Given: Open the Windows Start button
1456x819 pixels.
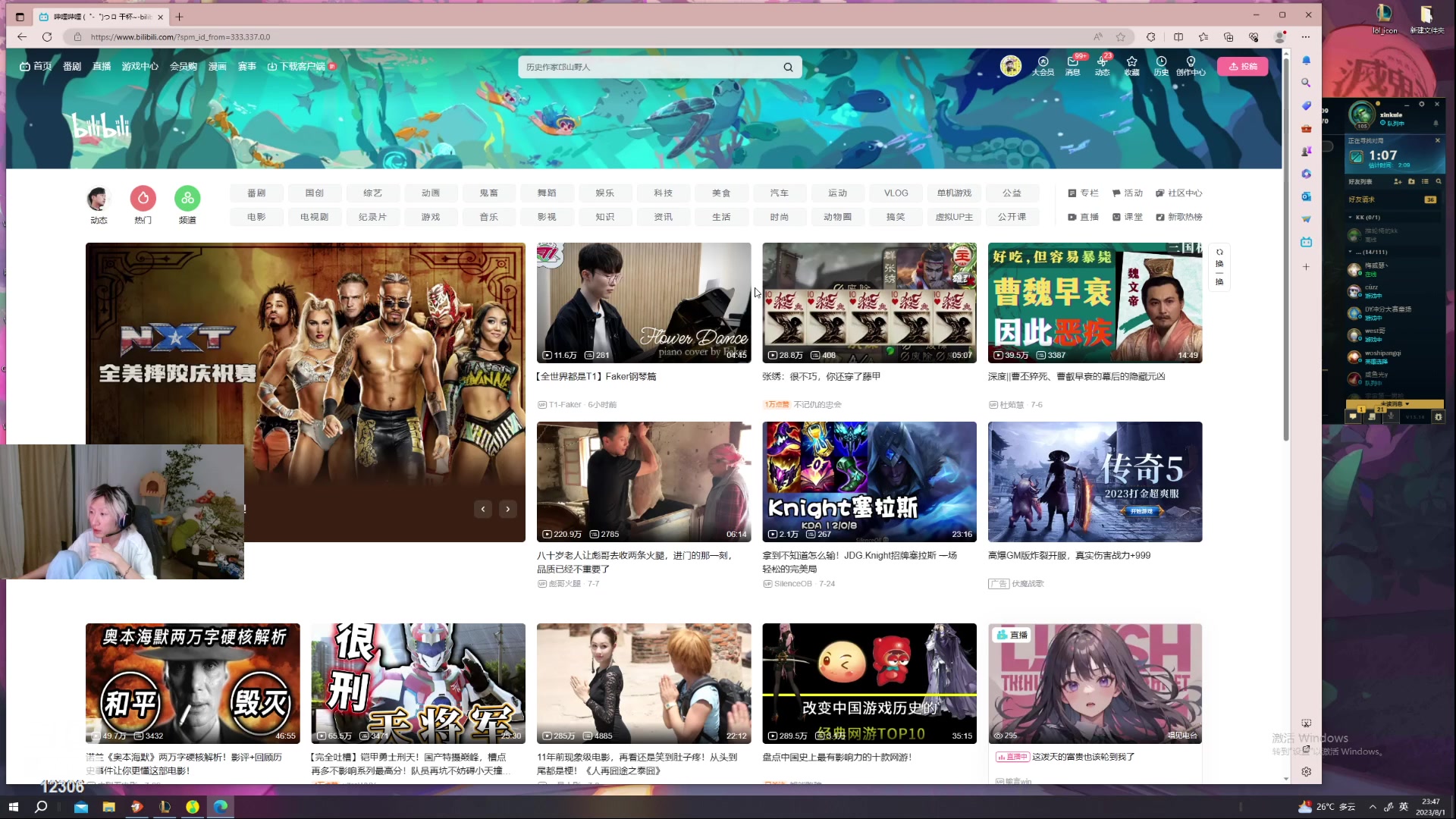Looking at the screenshot, I should [13, 807].
